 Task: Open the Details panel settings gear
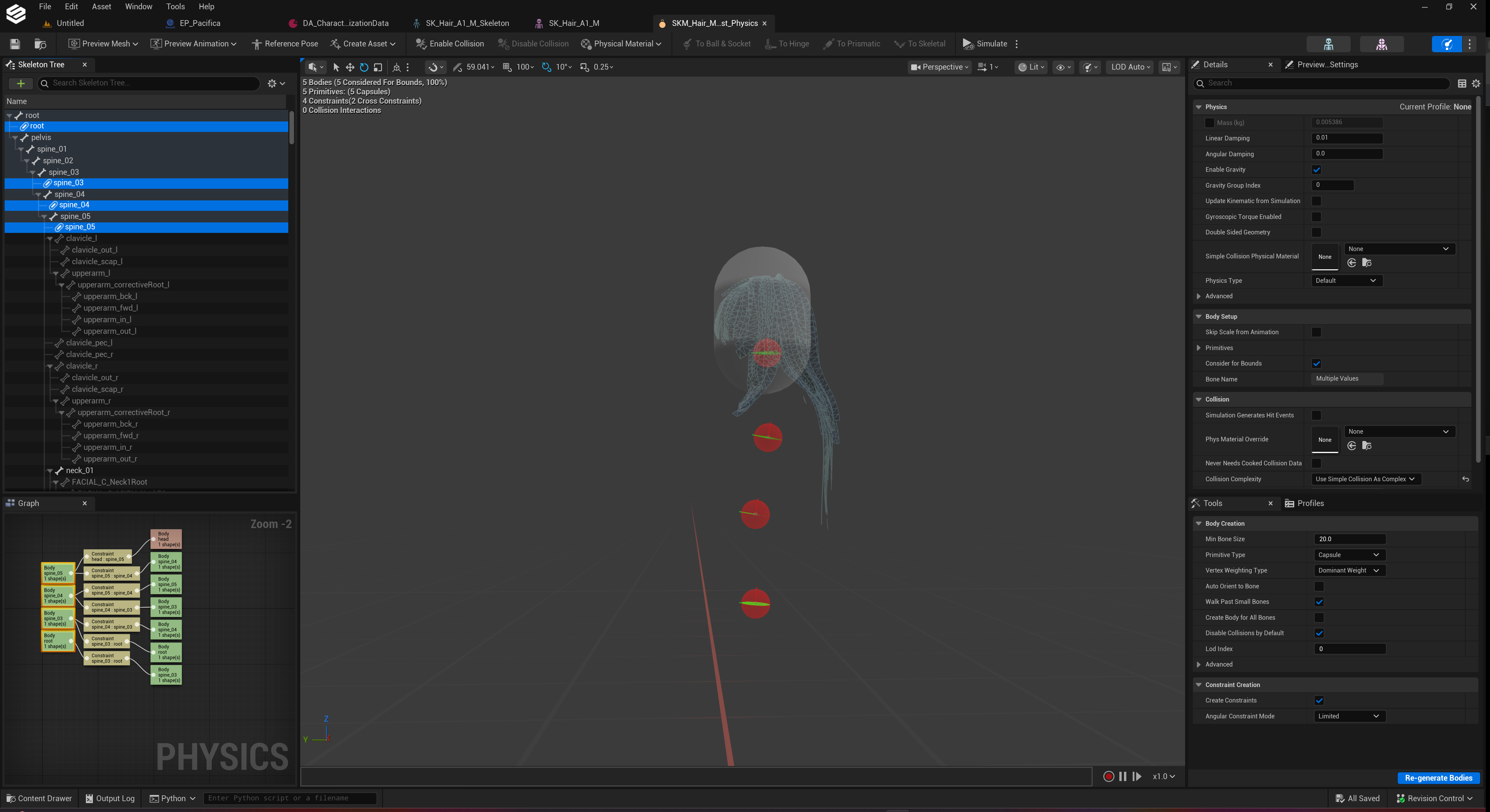click(x=1476, y=83)
